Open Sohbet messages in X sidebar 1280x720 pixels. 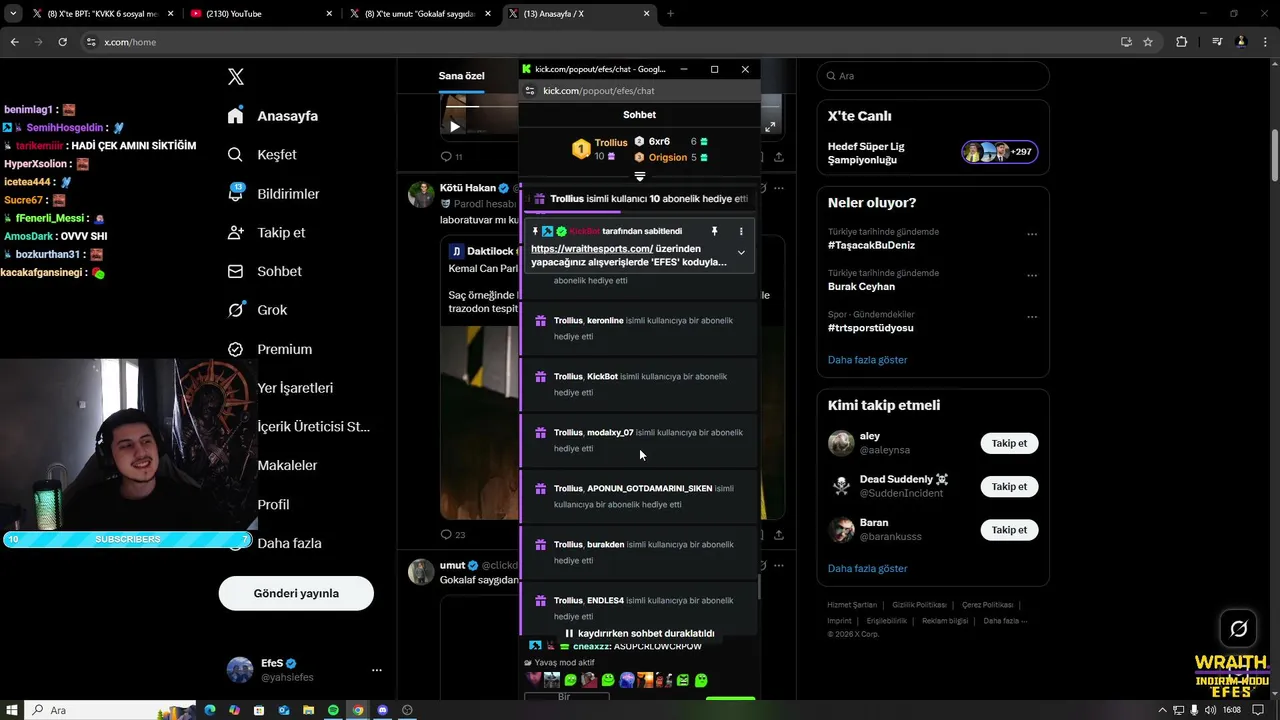coord(264,271)
